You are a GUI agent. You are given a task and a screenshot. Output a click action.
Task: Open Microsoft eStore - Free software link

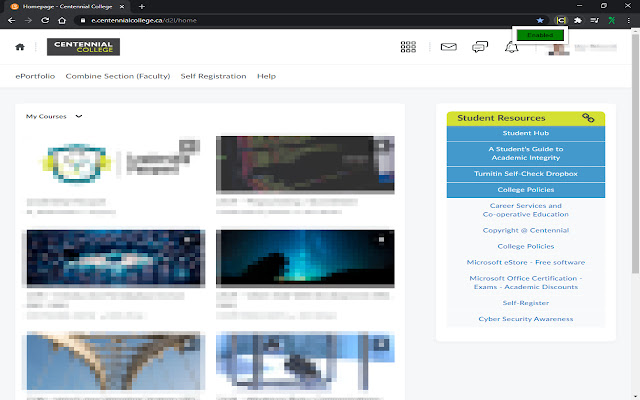tap(526, 262)
